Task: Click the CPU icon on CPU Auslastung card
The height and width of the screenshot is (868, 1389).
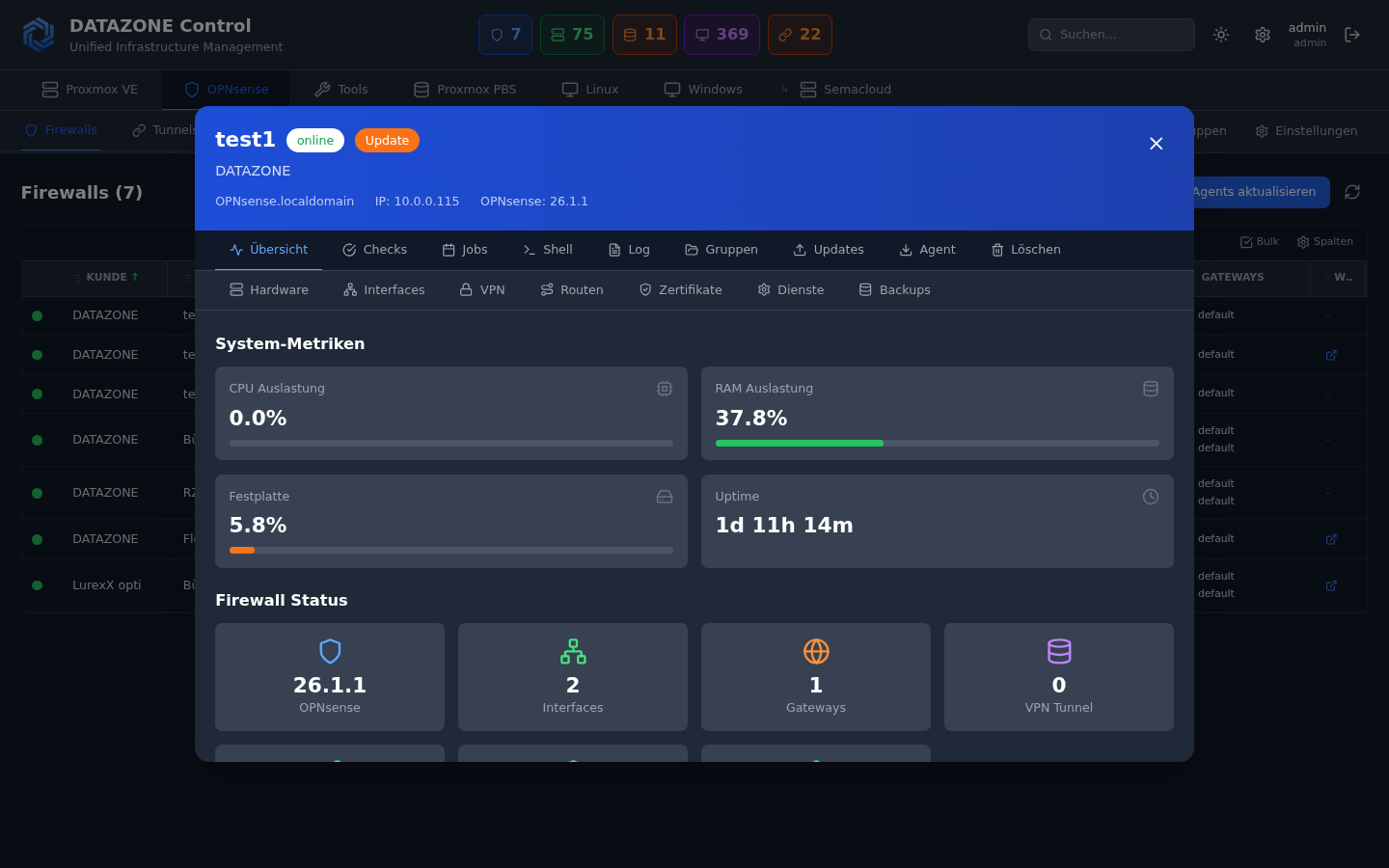Action: [664, 388]
